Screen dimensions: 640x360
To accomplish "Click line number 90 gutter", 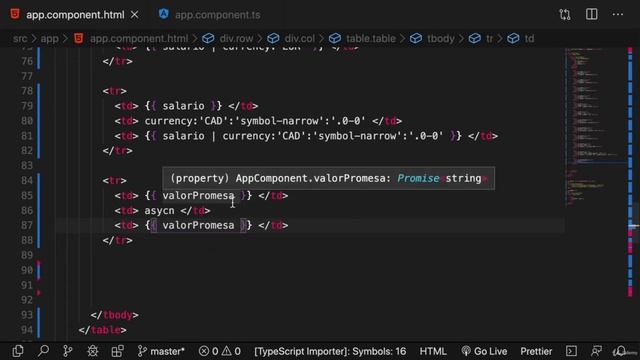I will pos(27,270).
